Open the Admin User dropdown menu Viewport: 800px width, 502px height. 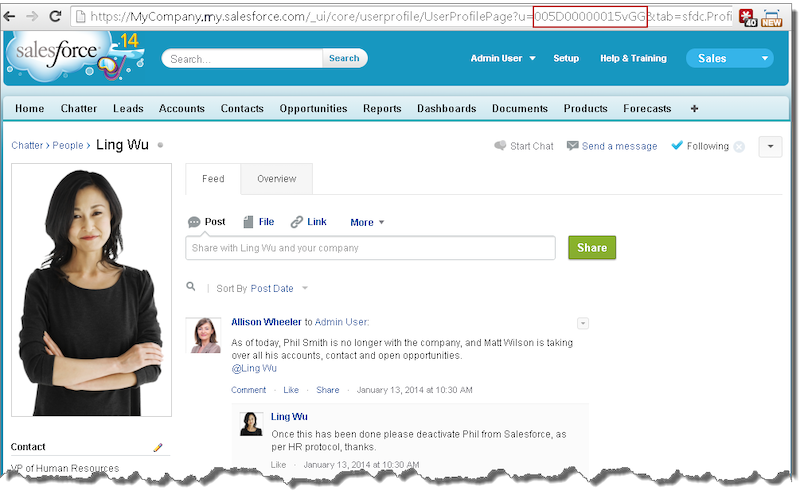click(x=503, y=58)
